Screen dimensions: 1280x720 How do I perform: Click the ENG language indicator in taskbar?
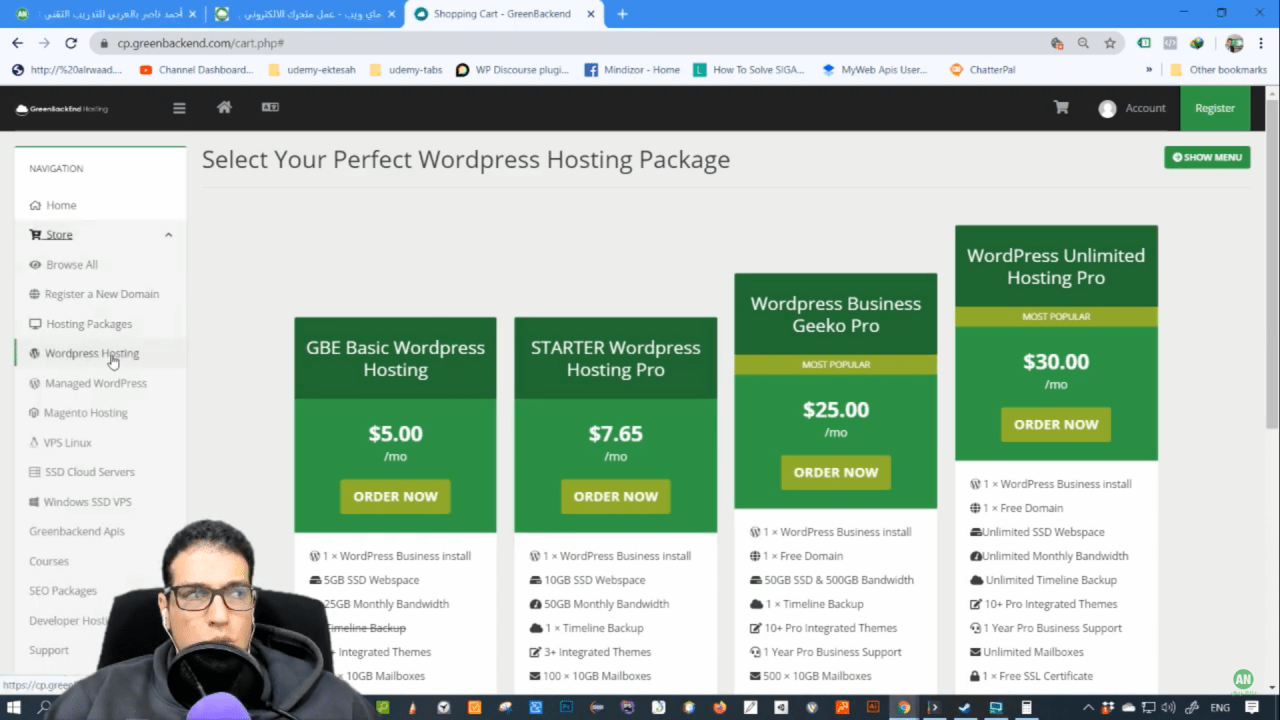point(1221,707)
